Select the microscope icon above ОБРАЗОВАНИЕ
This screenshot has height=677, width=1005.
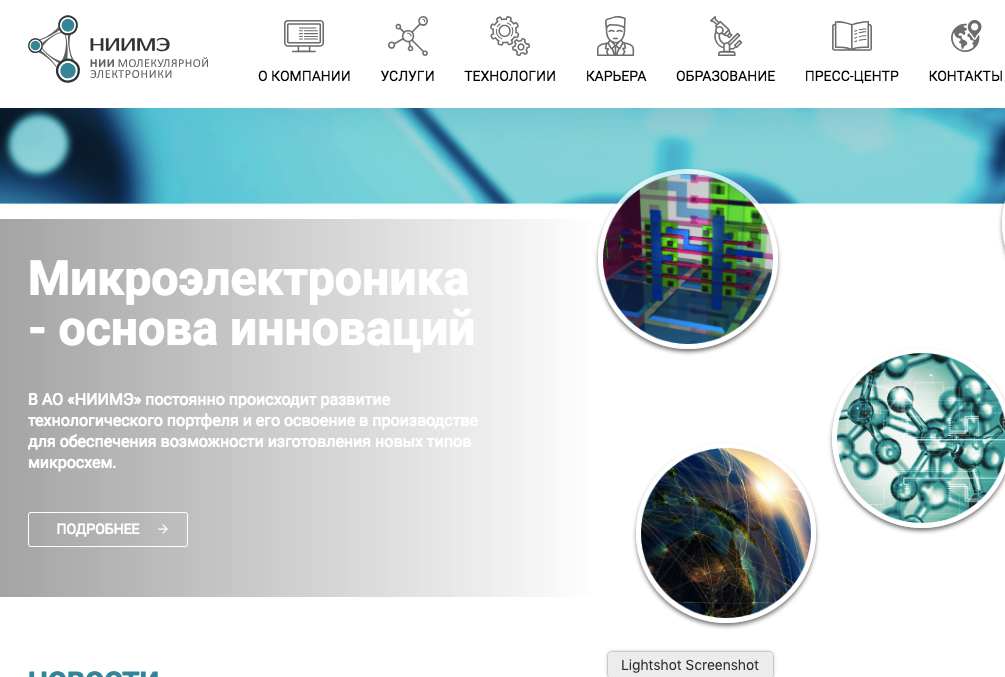(724, 35)
